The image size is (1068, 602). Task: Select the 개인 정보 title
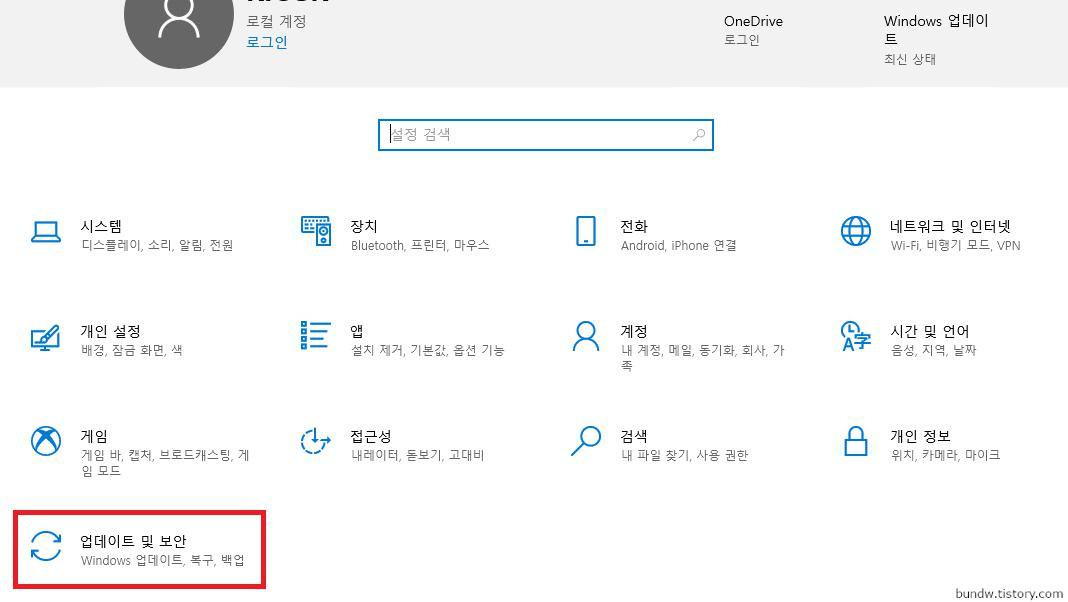tap(920, 436)
